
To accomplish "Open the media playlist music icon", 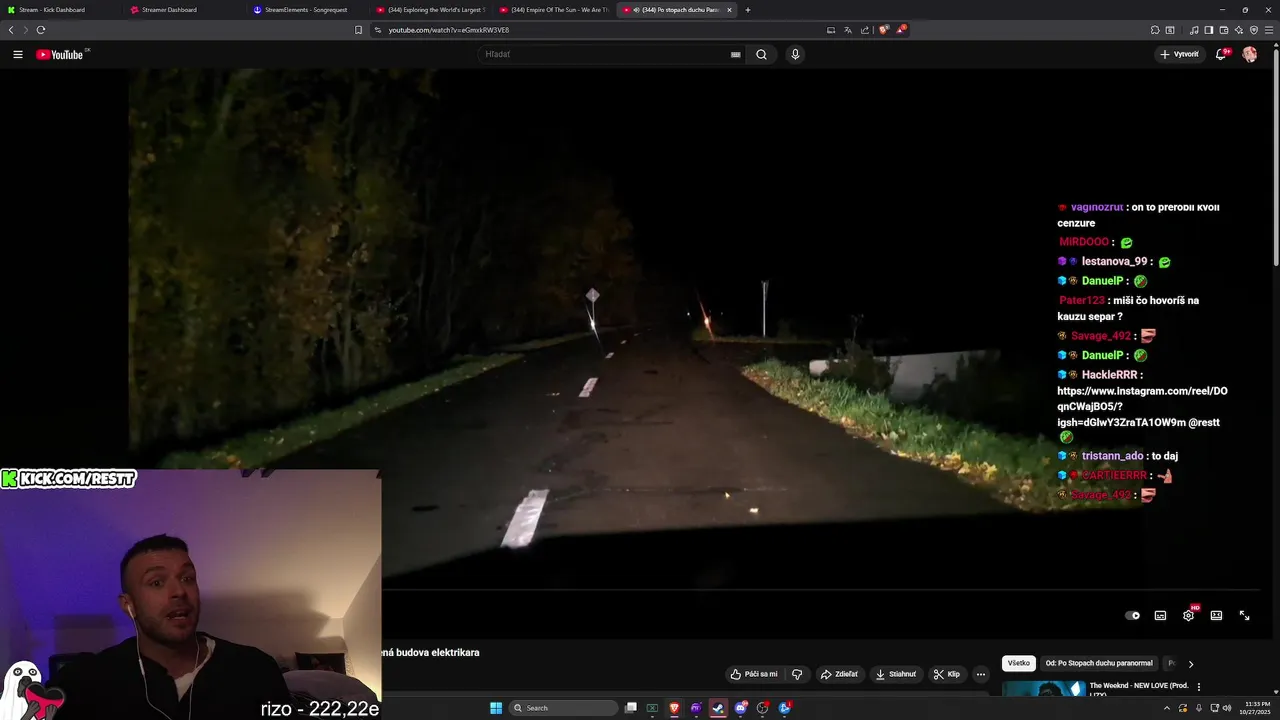I will click(x=1194, y=30).
